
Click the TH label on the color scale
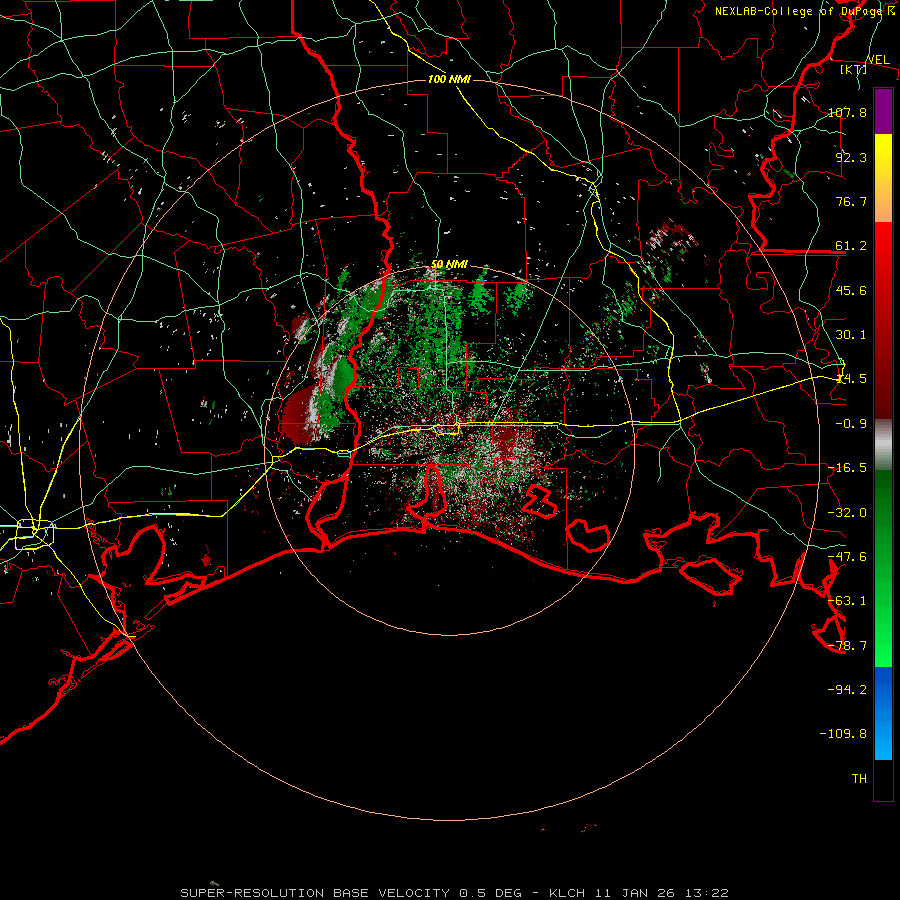[859, 779]
